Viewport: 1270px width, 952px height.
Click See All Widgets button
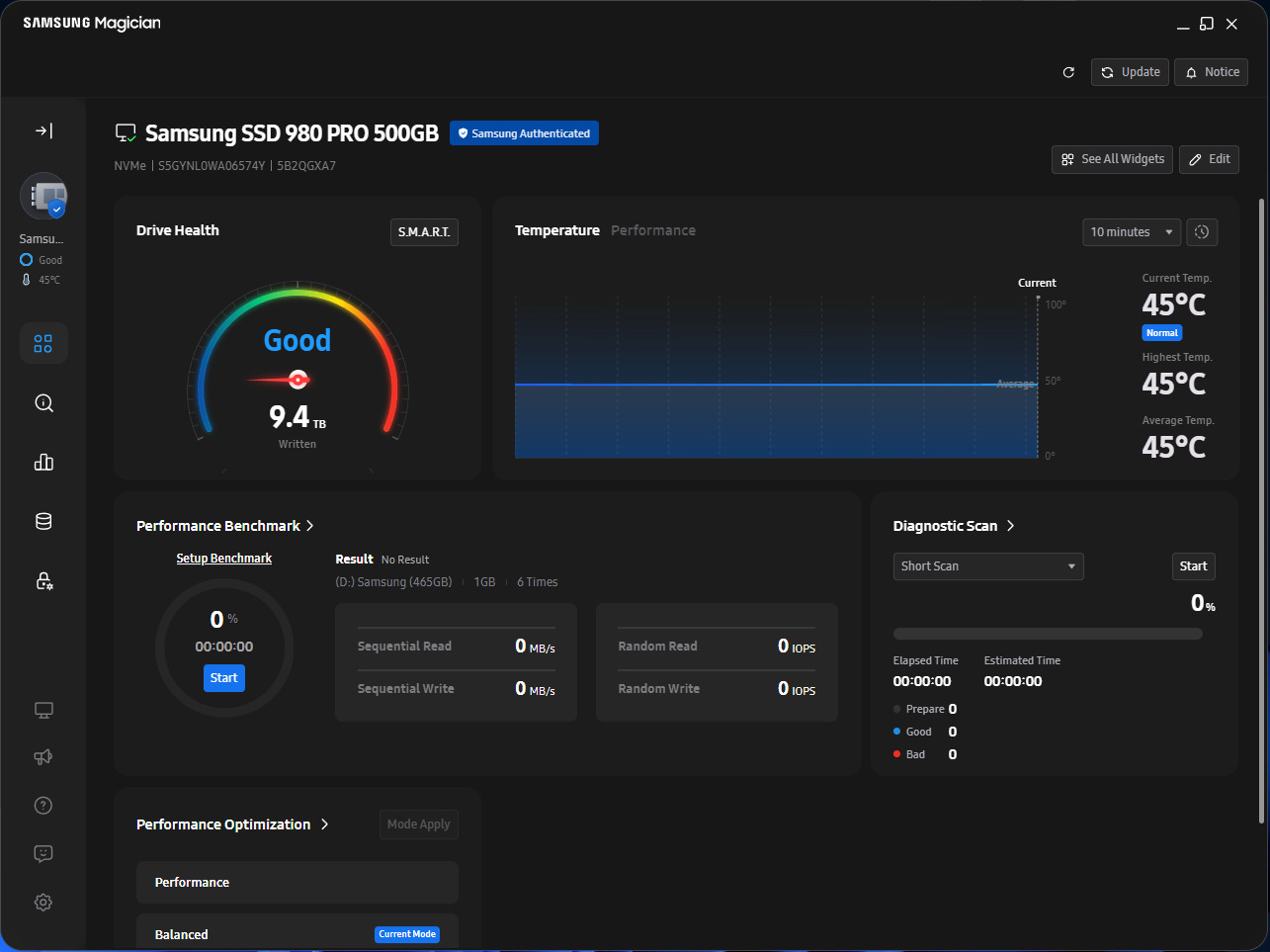click(1113, 159)
